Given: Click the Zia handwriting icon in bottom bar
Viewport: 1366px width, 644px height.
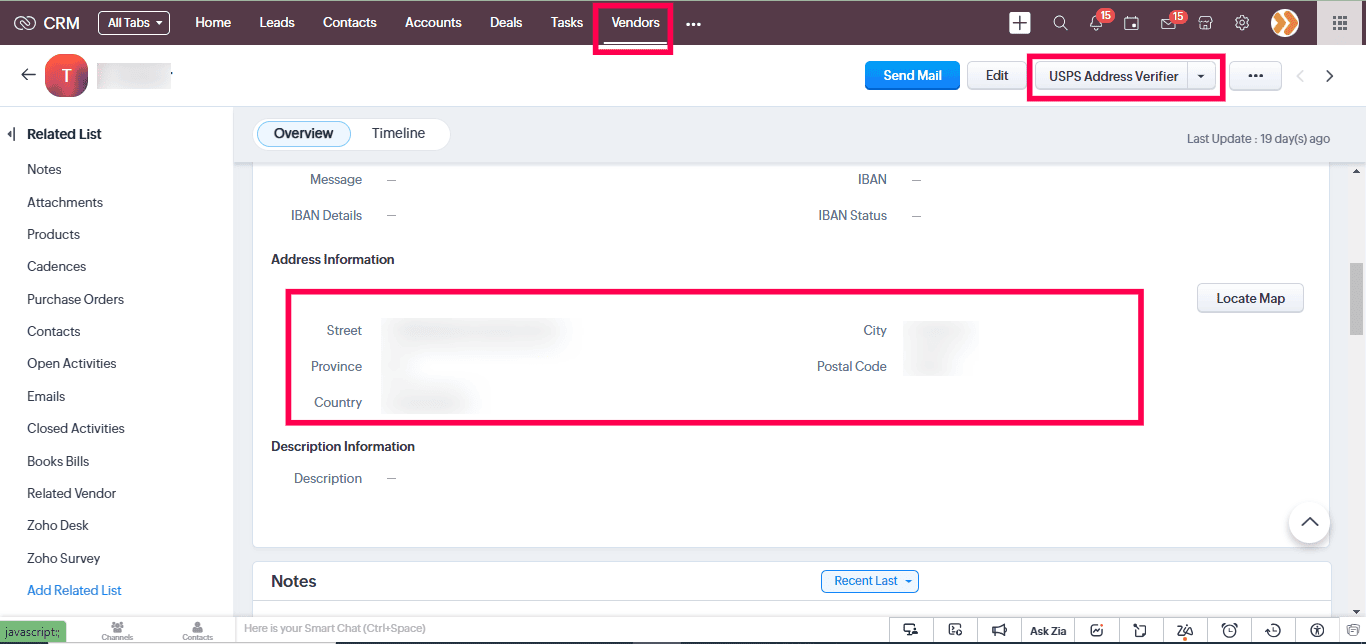Looking at the screenshot, I should [x=1185, y=630].
